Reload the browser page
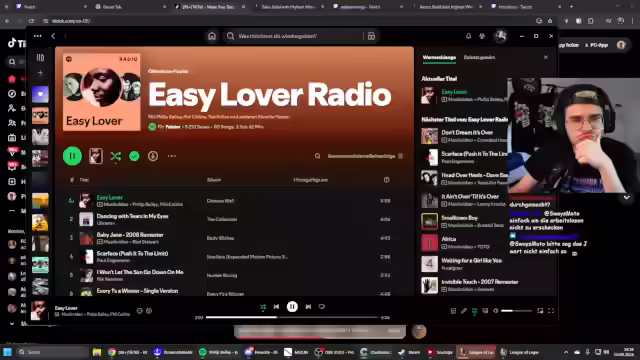The width and height of the screenshot is (640, 360). point(31,21)
